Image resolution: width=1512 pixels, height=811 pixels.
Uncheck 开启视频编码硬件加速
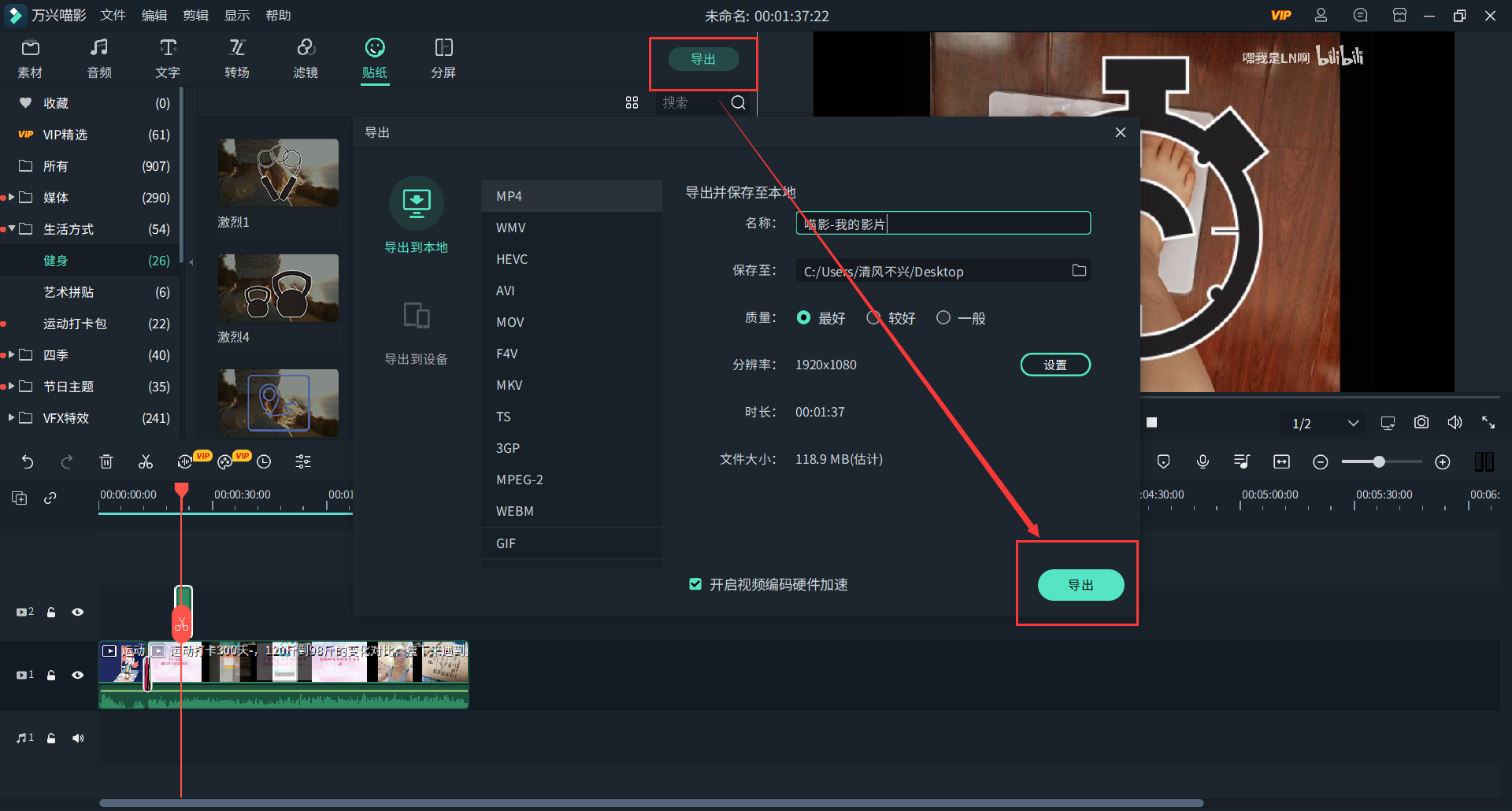coord(695,584)
